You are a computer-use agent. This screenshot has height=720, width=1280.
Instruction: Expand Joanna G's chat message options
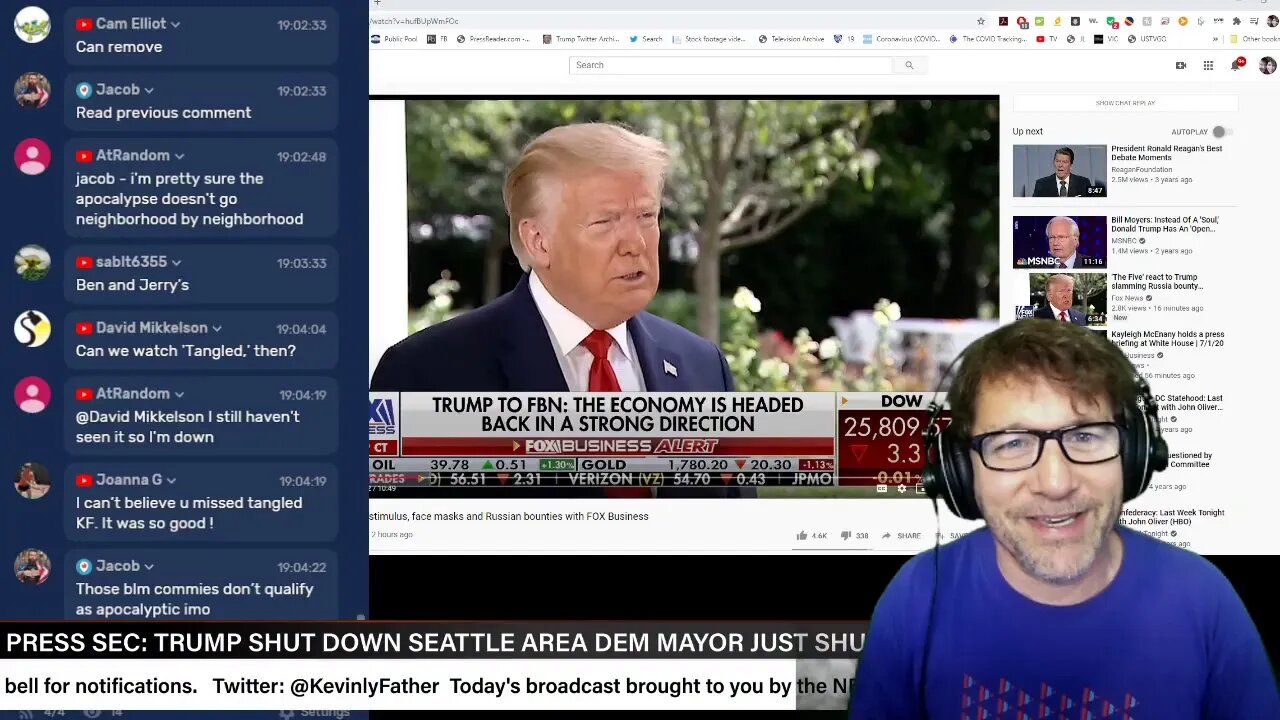171,480
